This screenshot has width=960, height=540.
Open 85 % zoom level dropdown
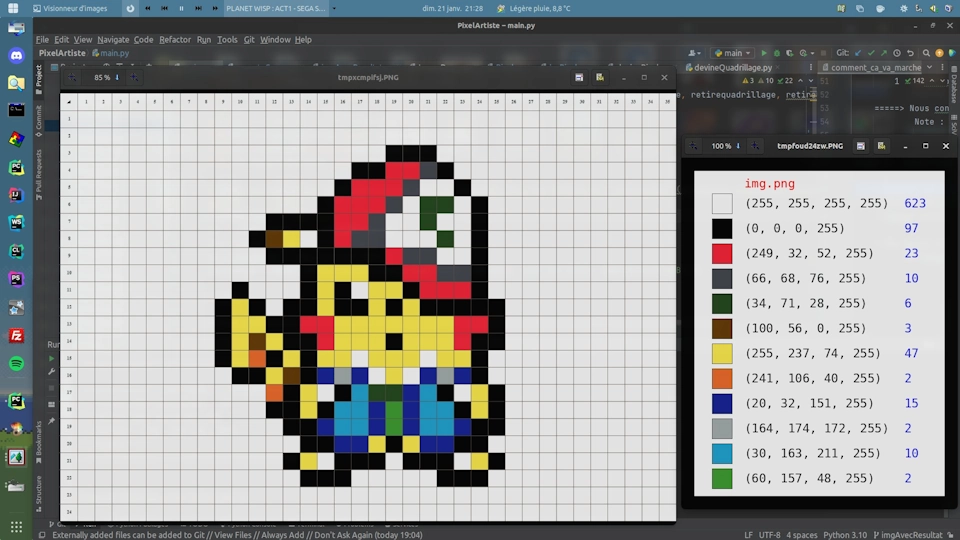(x=107, y=78)
